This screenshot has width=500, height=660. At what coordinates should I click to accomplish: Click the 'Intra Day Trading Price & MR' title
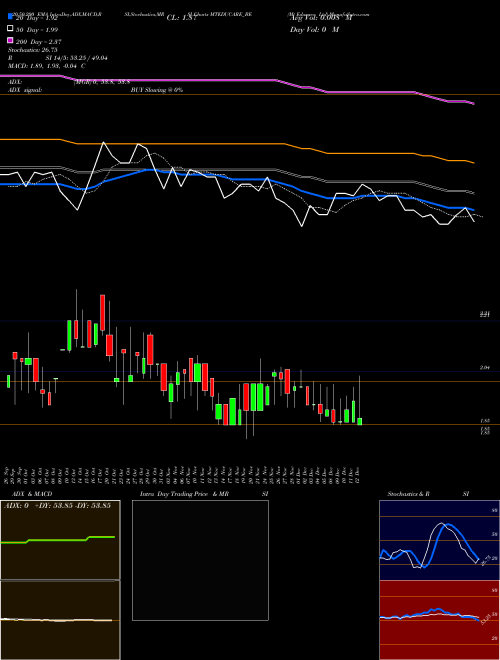(184, 494)
